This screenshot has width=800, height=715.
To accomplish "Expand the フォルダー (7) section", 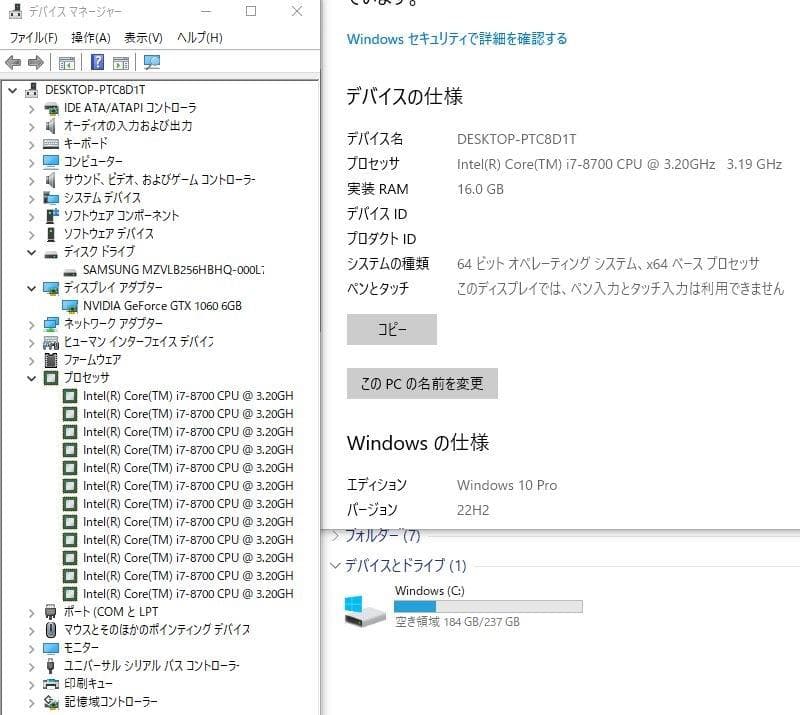I will pyautogui.click(x=333, y=536).
